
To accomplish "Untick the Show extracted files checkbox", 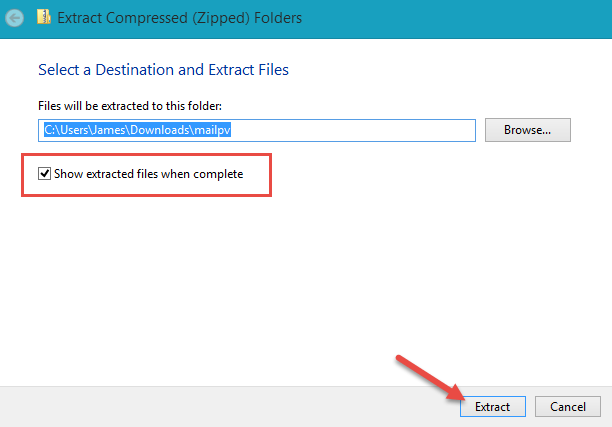I will [44, 174].
